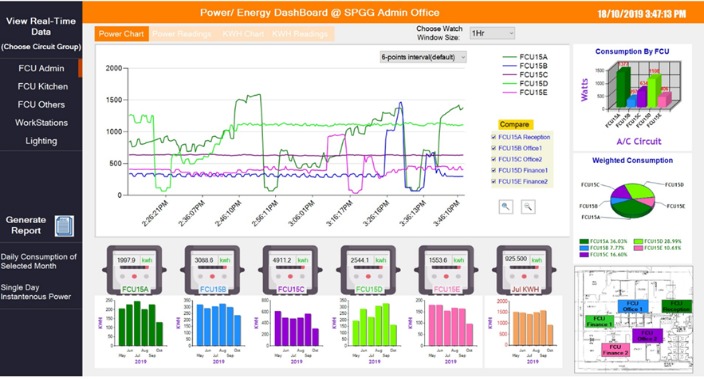The height and width of the screenshot is (379, 704).
Task: Select the FCU15D meter icon
Action: (369, 270)
